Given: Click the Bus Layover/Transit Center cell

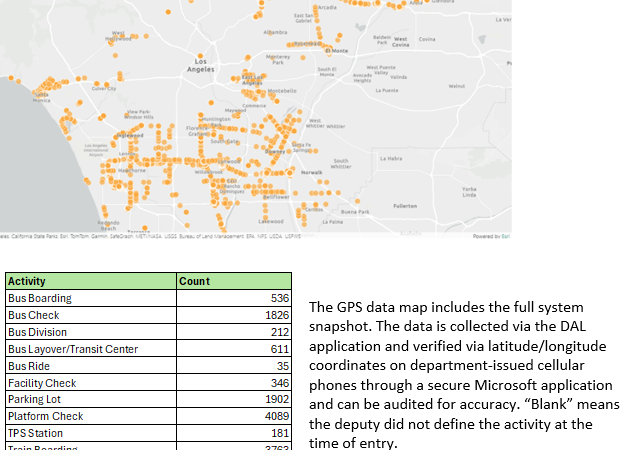Looking at the screenshot, I should coord(72,349).
